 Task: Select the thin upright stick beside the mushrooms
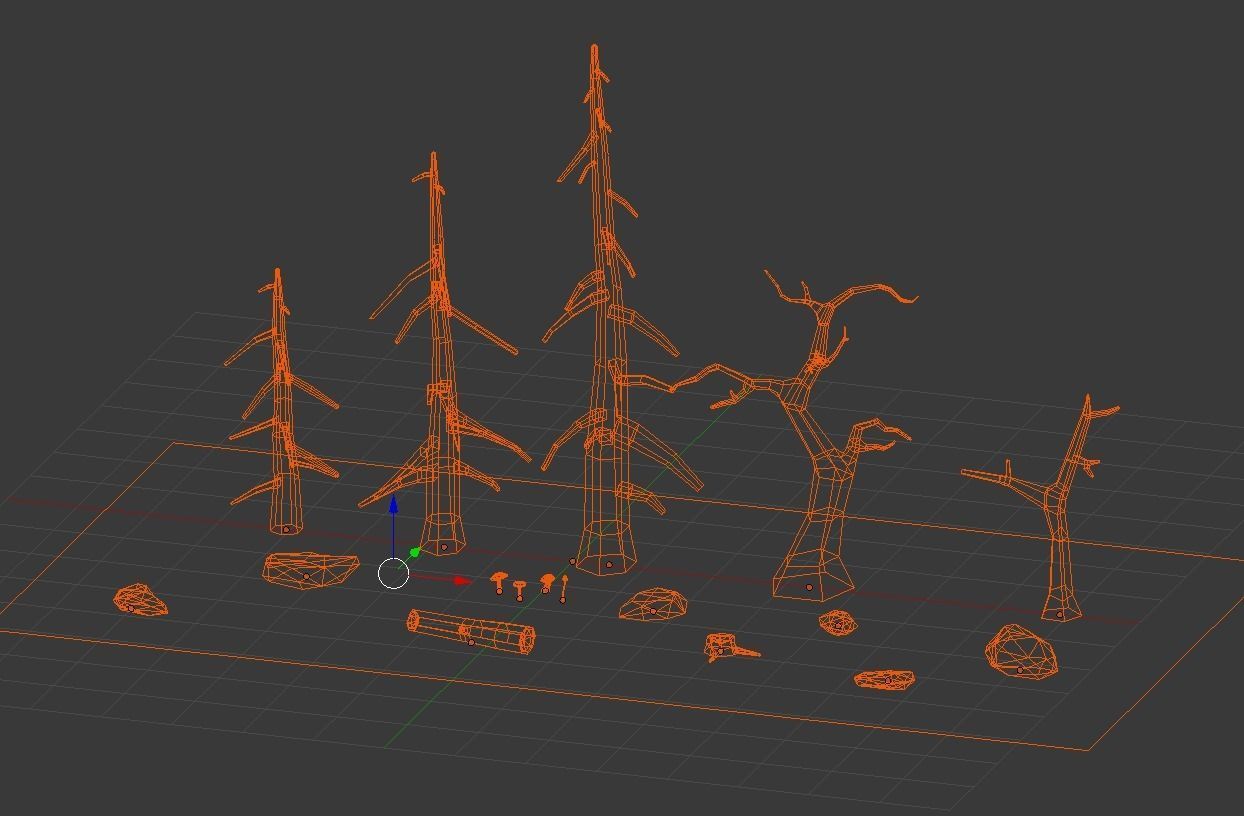click(564, 588)
